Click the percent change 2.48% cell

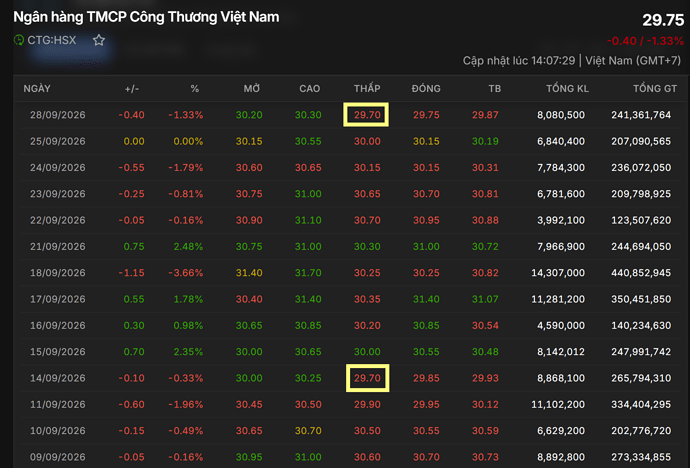(188, 247)
